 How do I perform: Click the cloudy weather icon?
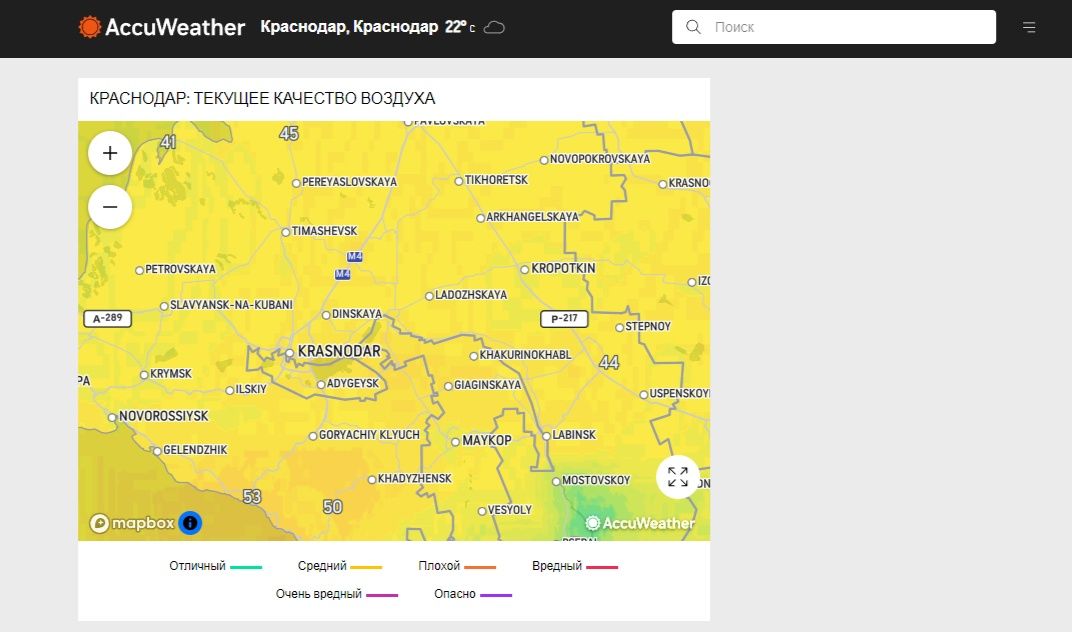[x=494, y=28]
